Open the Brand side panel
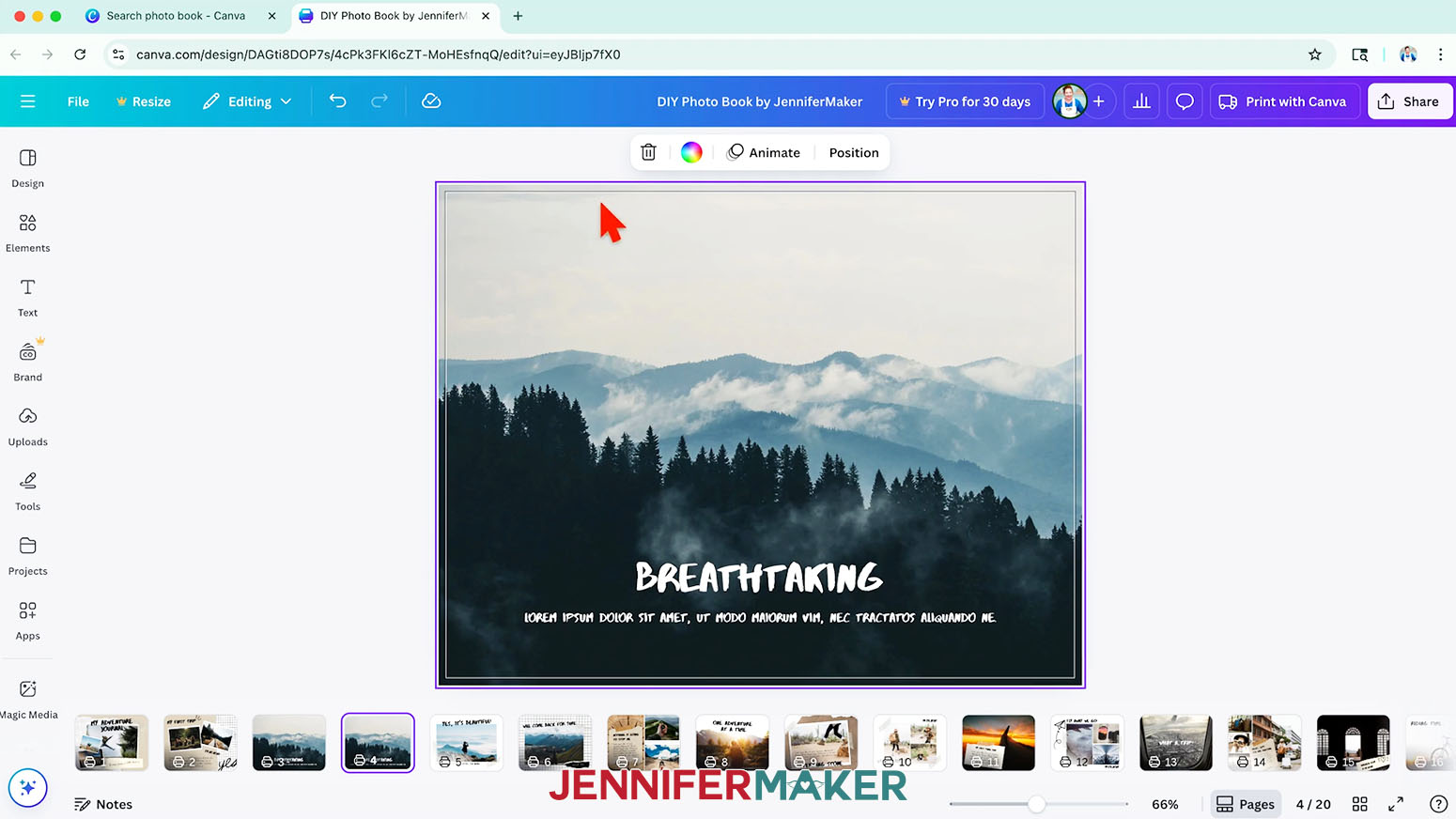 (x=28, y=363)
